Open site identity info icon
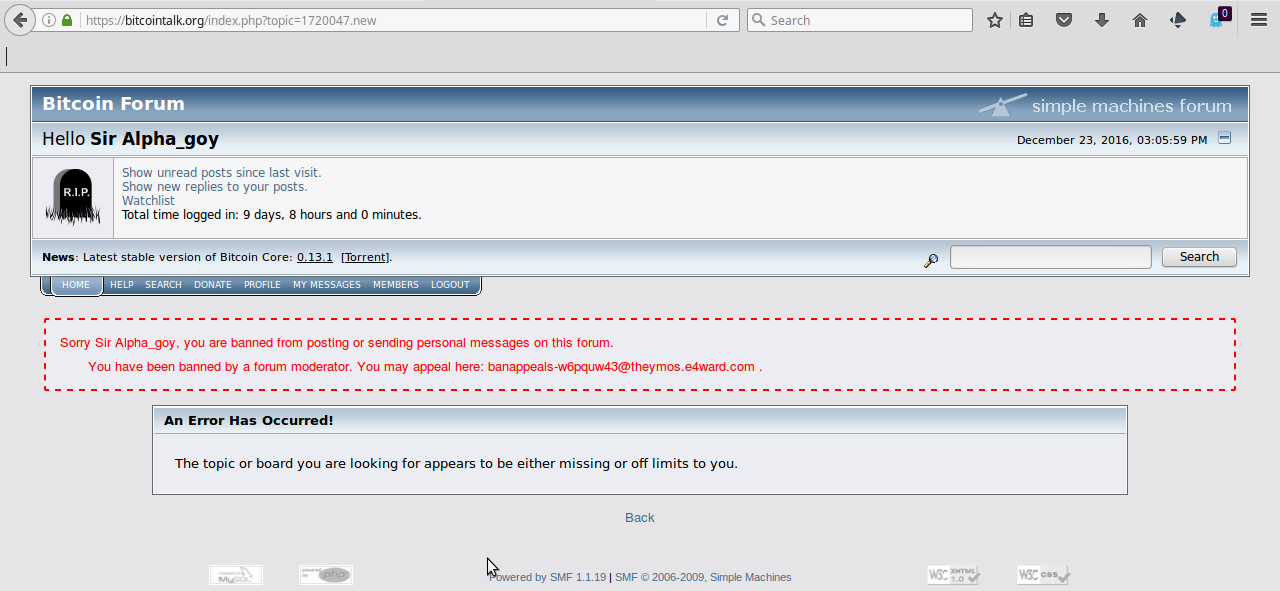 (49, 20)
